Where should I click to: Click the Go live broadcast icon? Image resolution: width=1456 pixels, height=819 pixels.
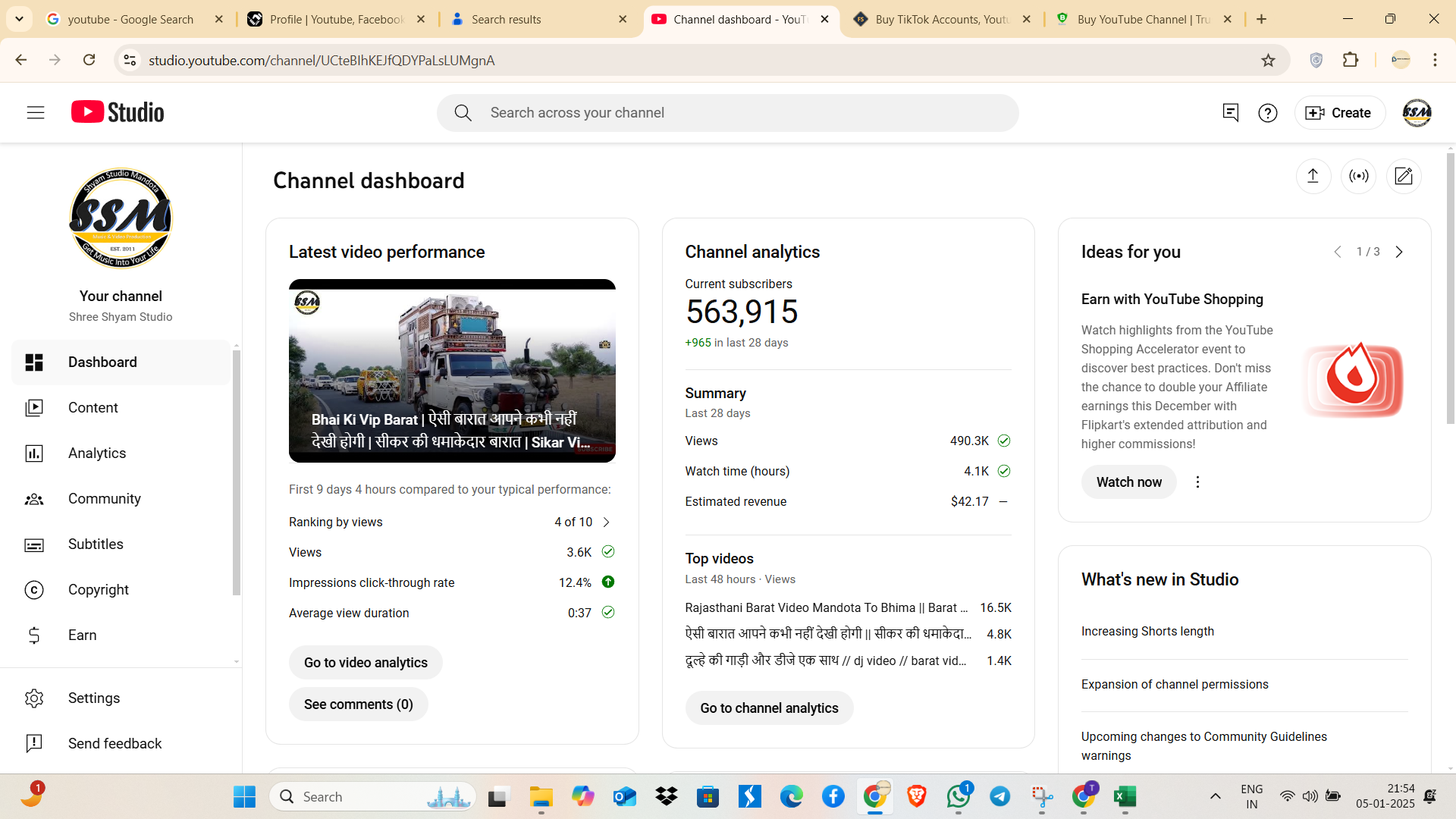1359,177
